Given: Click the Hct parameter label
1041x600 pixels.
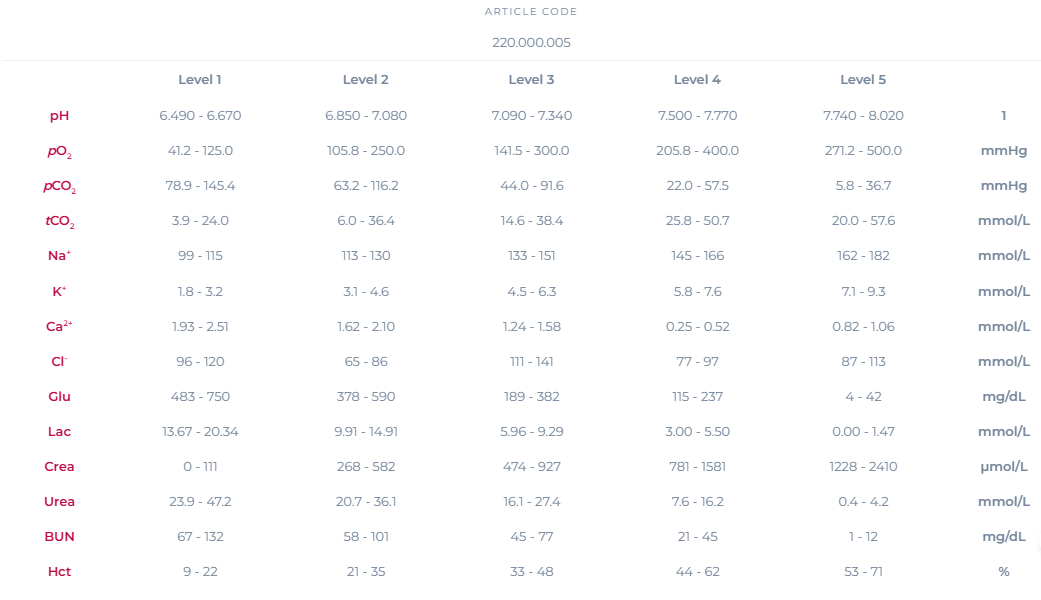Looking at the screenshot, I should [60, 572].
